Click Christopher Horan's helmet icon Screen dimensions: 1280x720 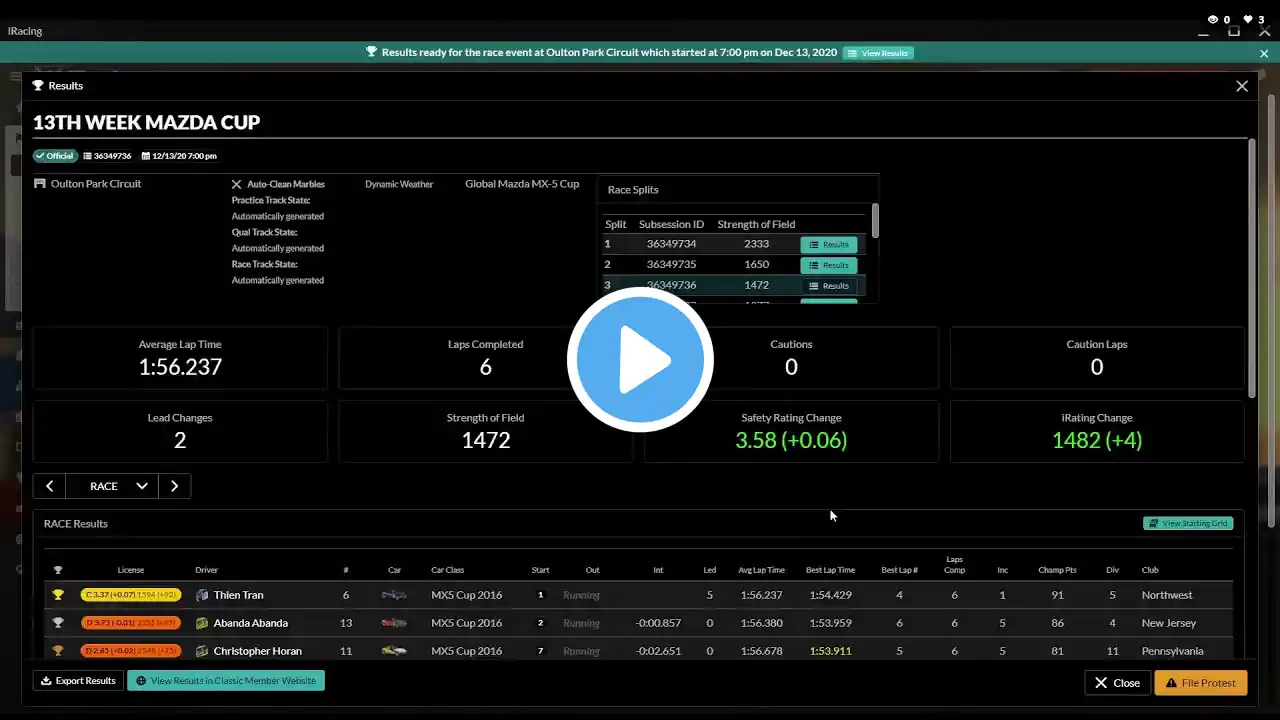pyautogui.click(x=202, y=651)
